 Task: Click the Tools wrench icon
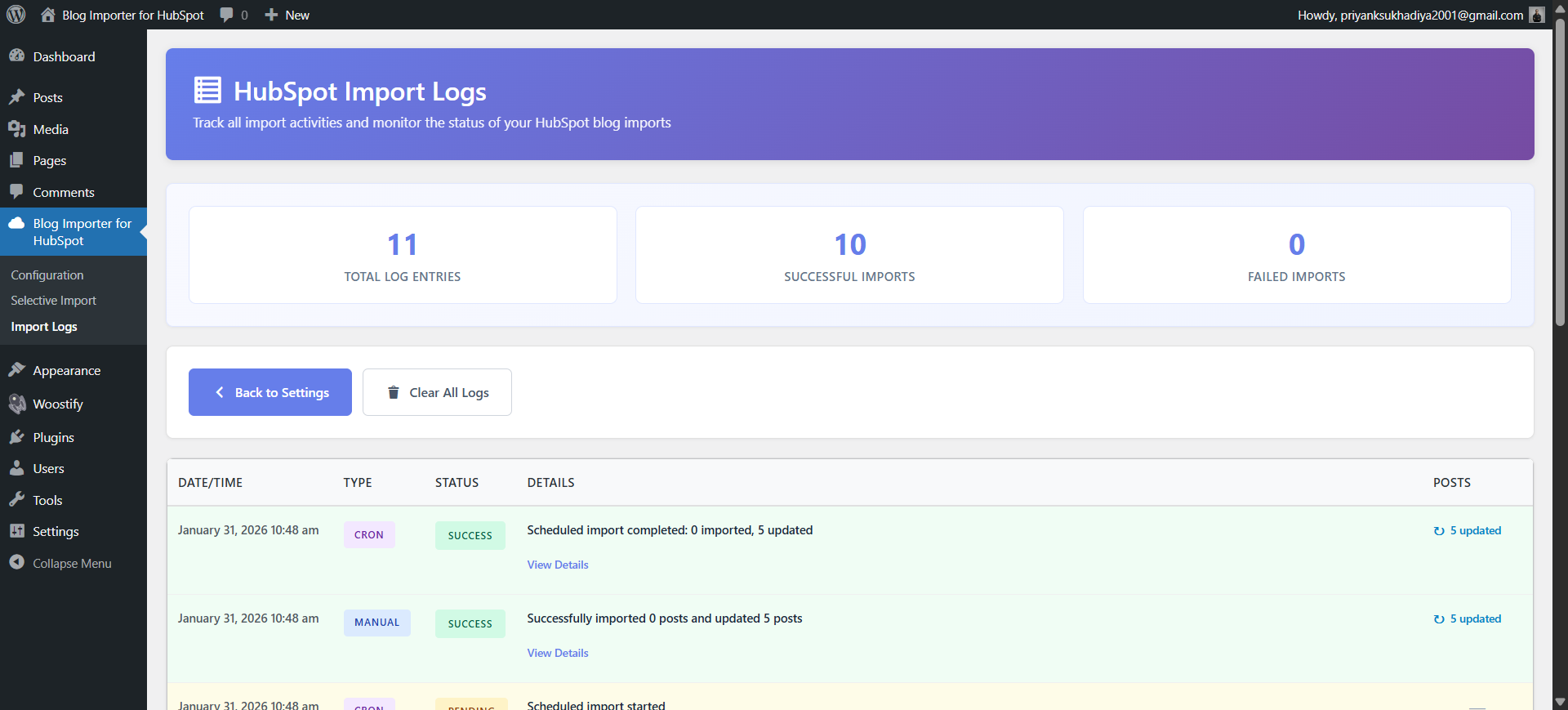click(16, 500)
